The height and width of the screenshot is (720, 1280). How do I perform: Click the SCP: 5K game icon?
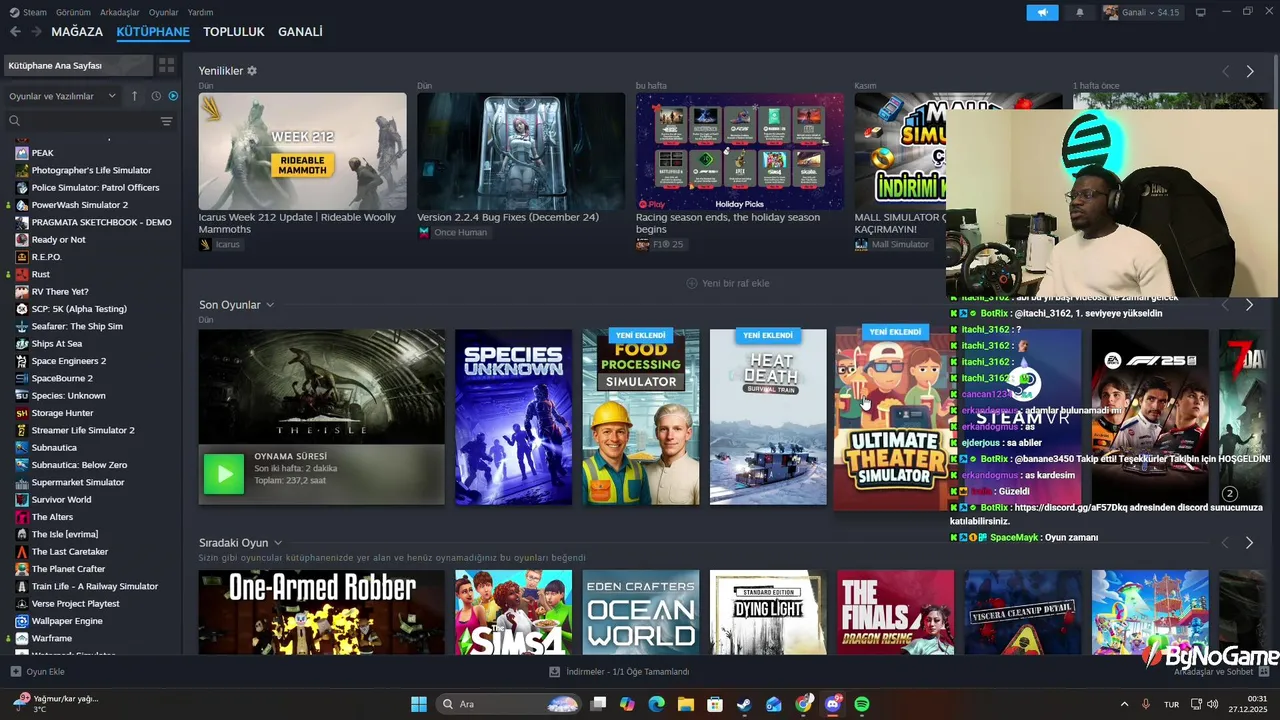point(22,309)
